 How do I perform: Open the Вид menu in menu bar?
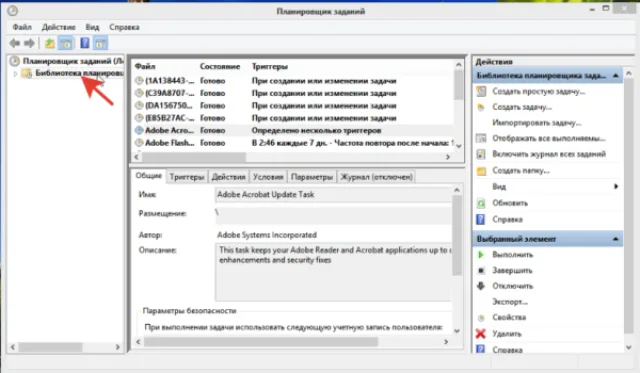[x=92, y=27]
